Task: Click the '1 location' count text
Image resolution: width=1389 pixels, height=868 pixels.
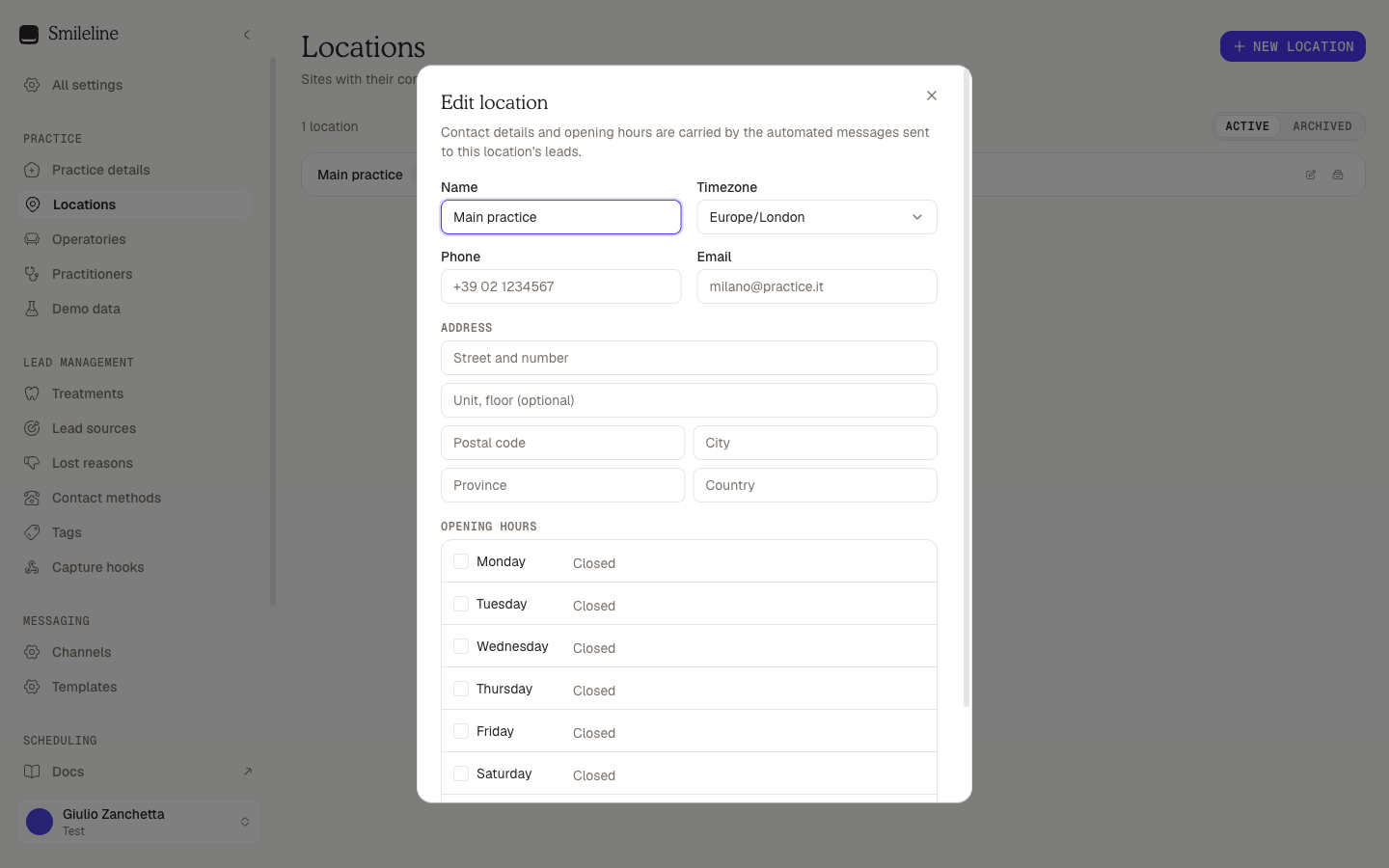Action: point(330,126)
